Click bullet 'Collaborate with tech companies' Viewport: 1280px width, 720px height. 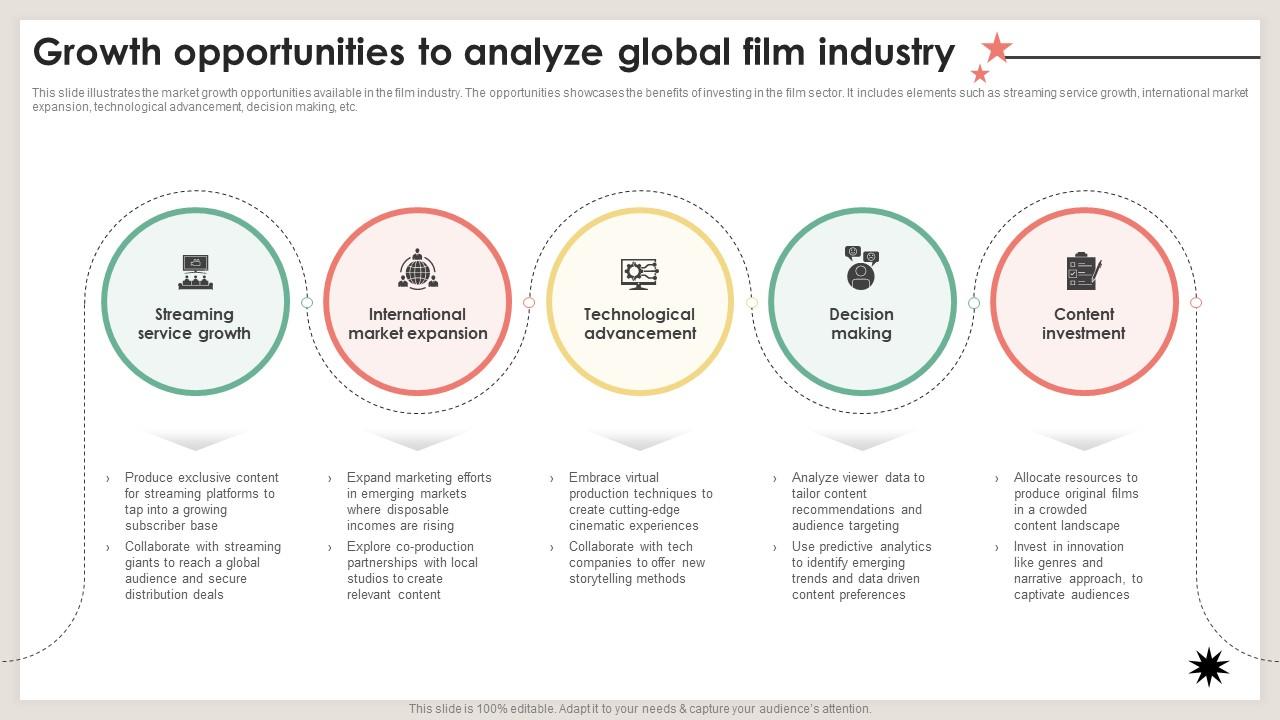point(637,563)
